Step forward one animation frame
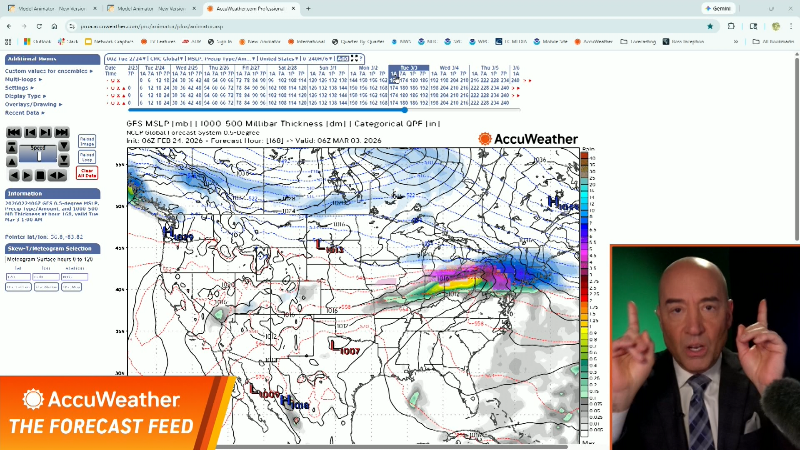Image resolution: width=800 pixels, height=450 pixels. click(x=46, y=133)
